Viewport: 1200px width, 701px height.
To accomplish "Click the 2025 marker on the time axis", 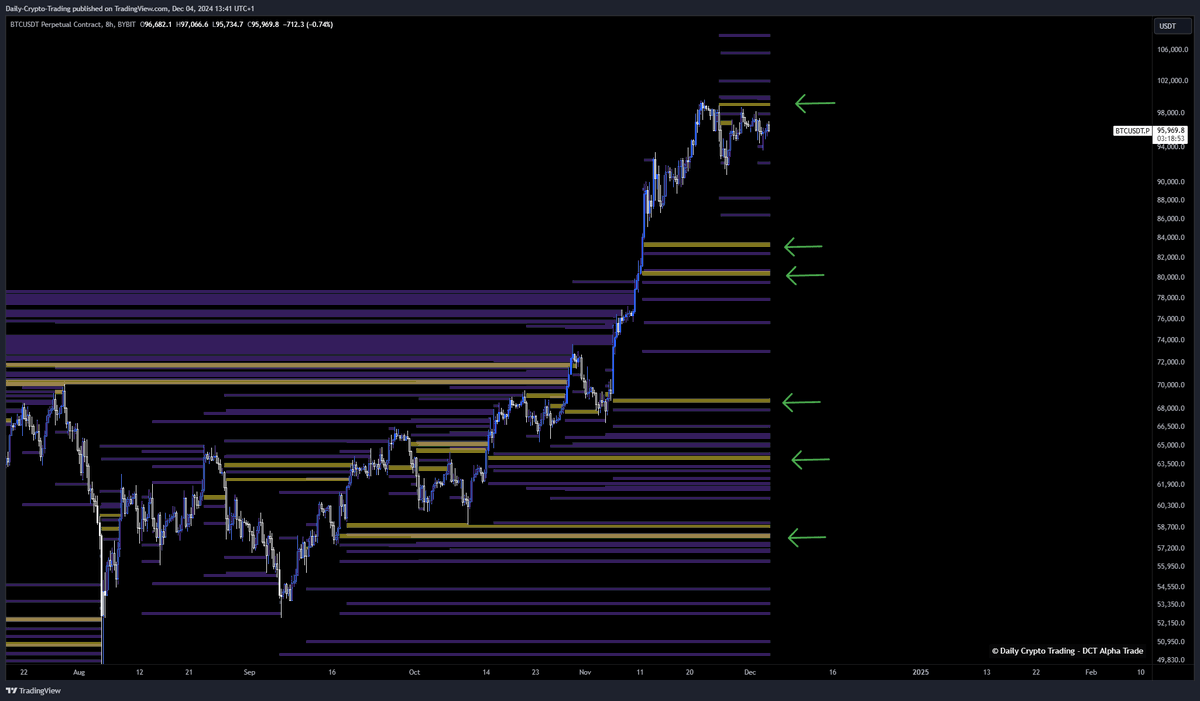I will [x=920, y=673].
